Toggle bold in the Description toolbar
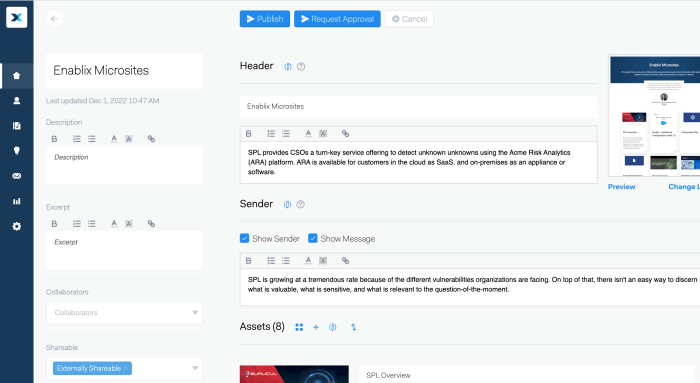This screenshot has height=383, width=700. point(54,139)
